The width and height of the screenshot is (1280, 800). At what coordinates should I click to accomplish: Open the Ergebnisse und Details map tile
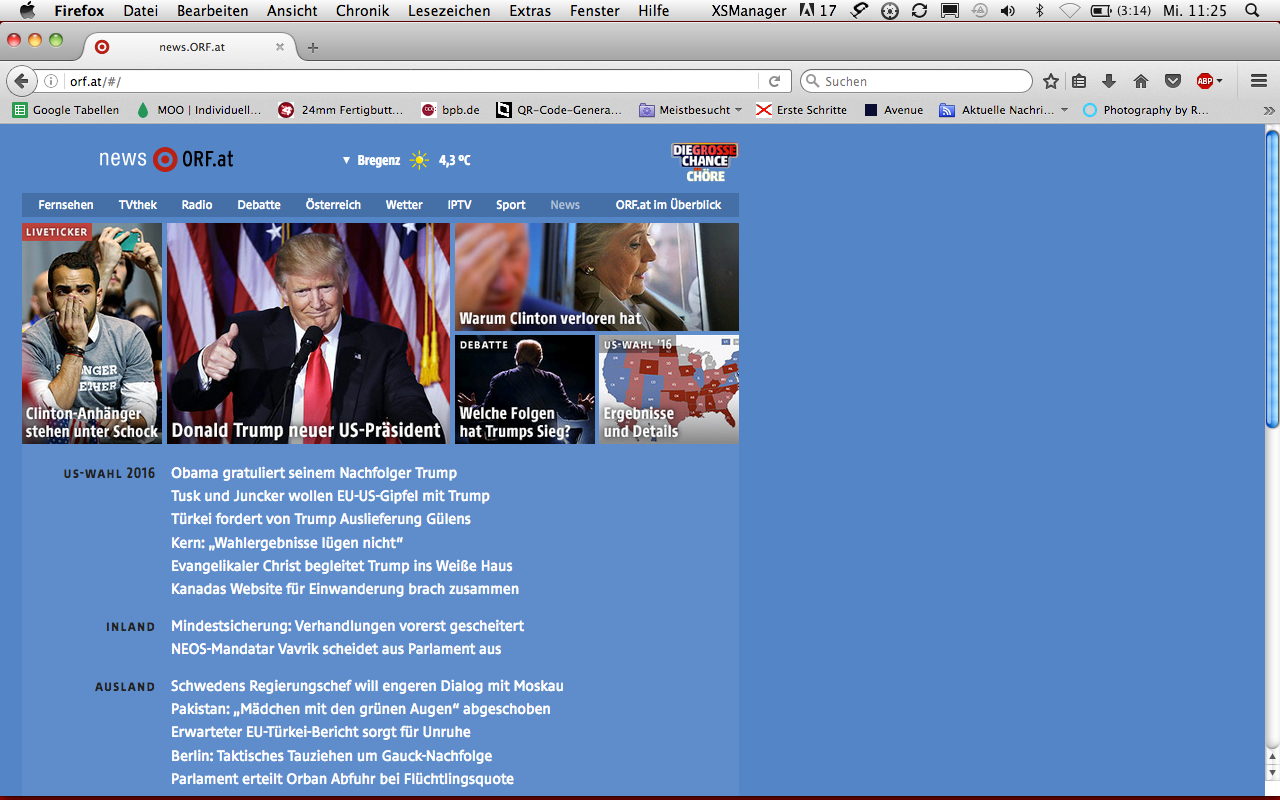(x=669, y=389)
